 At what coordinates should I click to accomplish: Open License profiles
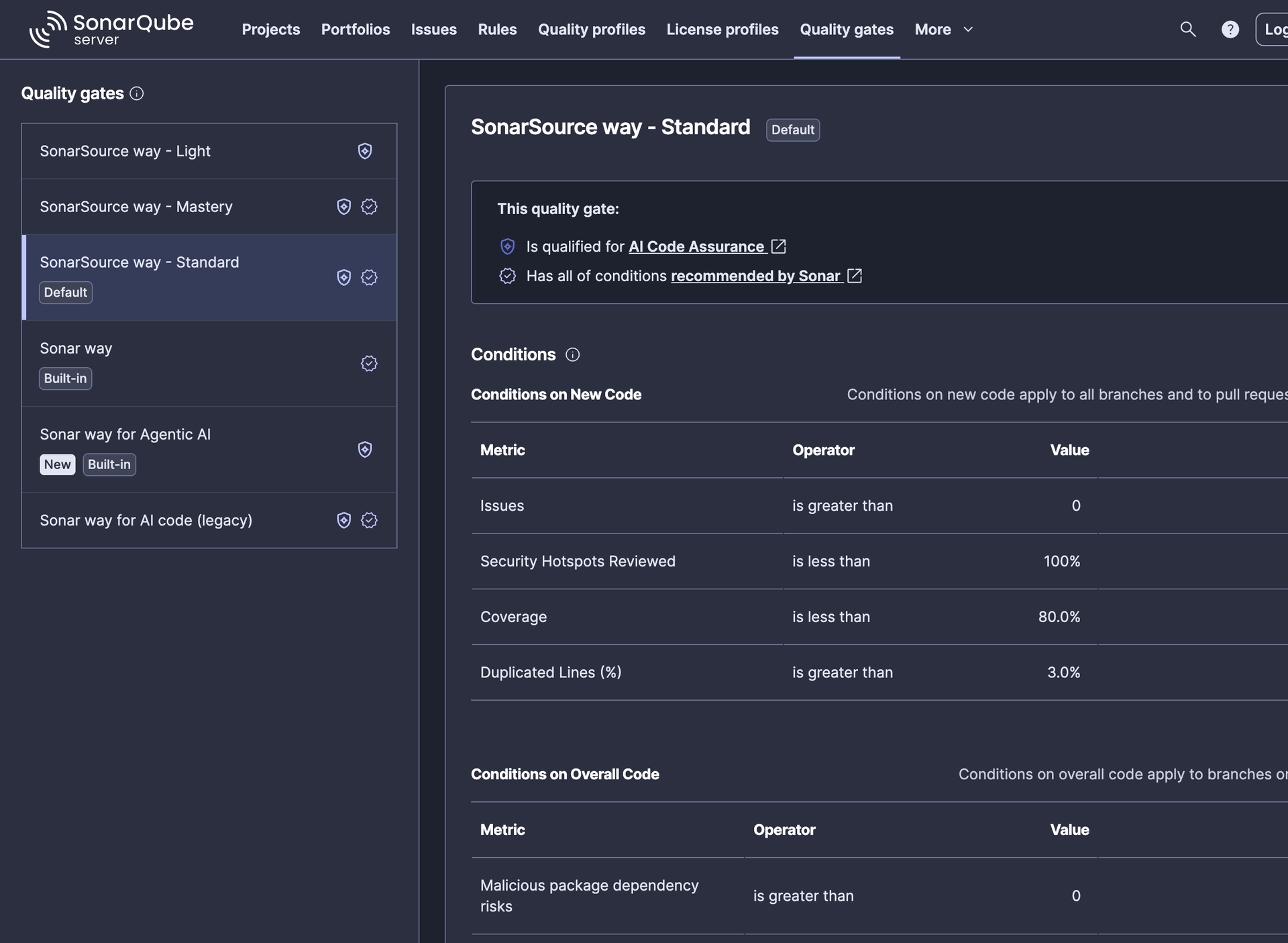point(722,30)
